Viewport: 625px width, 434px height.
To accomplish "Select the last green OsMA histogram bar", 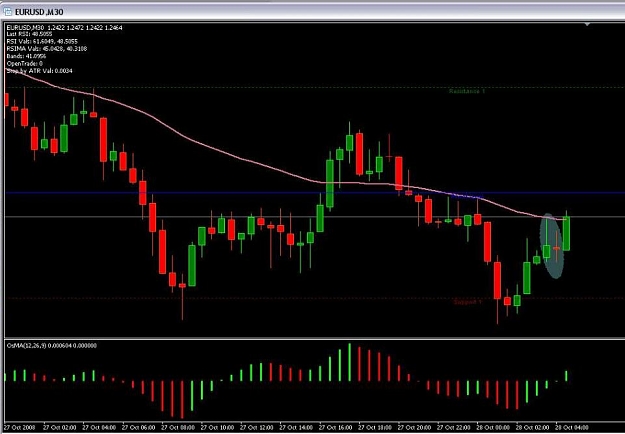I will coord(566,376).
